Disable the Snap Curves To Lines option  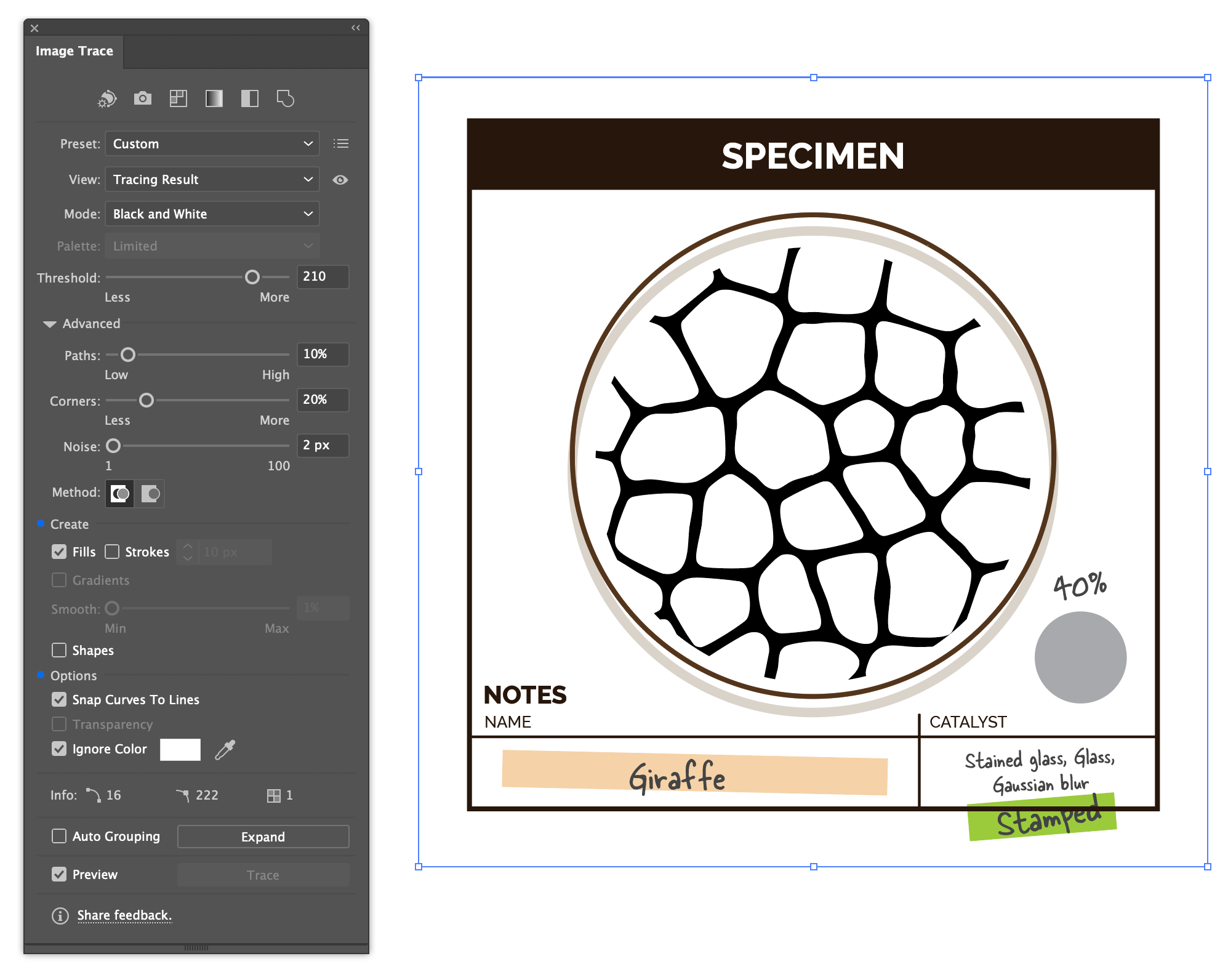click(x=59, y=699)
